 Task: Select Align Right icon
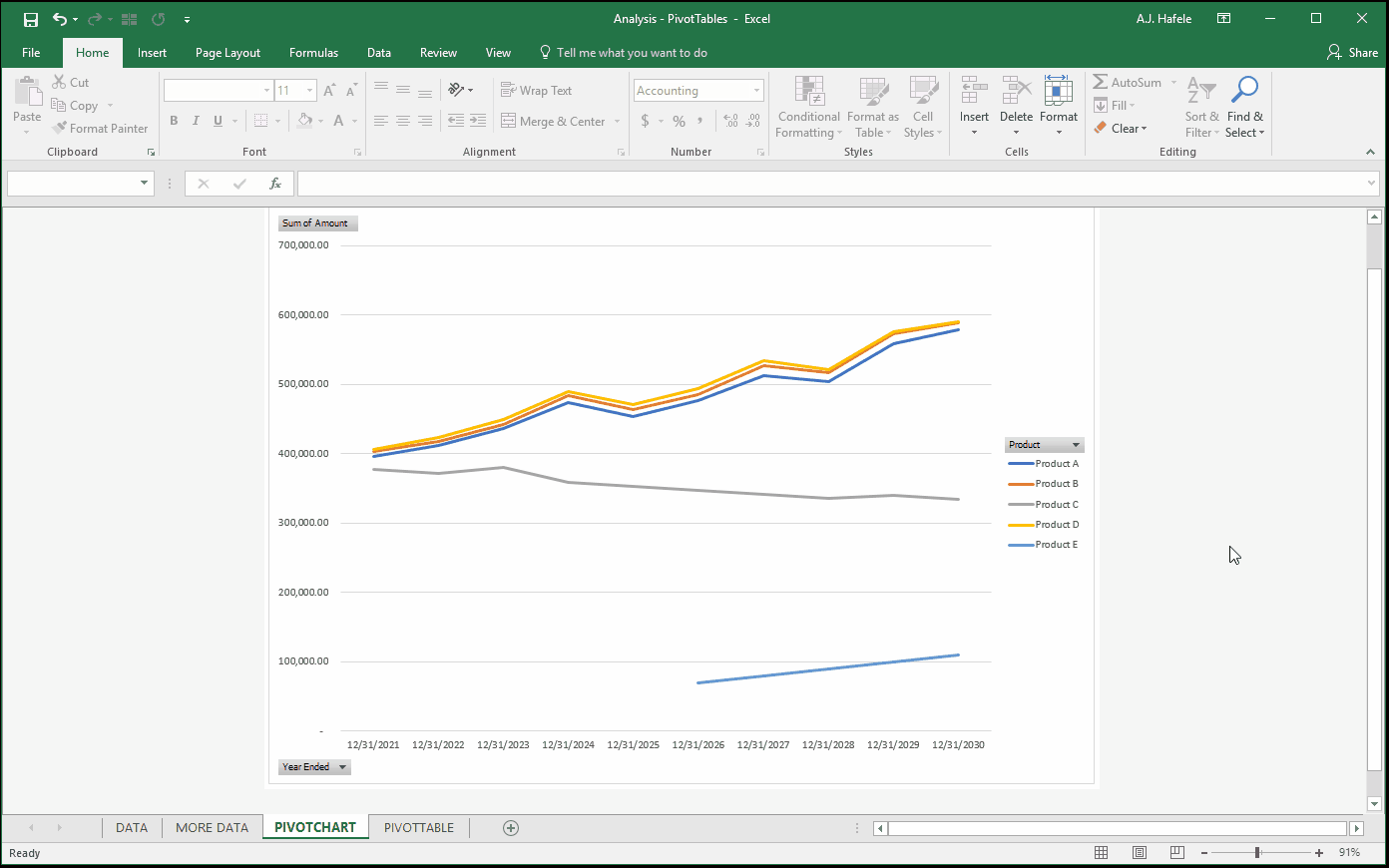425,121
